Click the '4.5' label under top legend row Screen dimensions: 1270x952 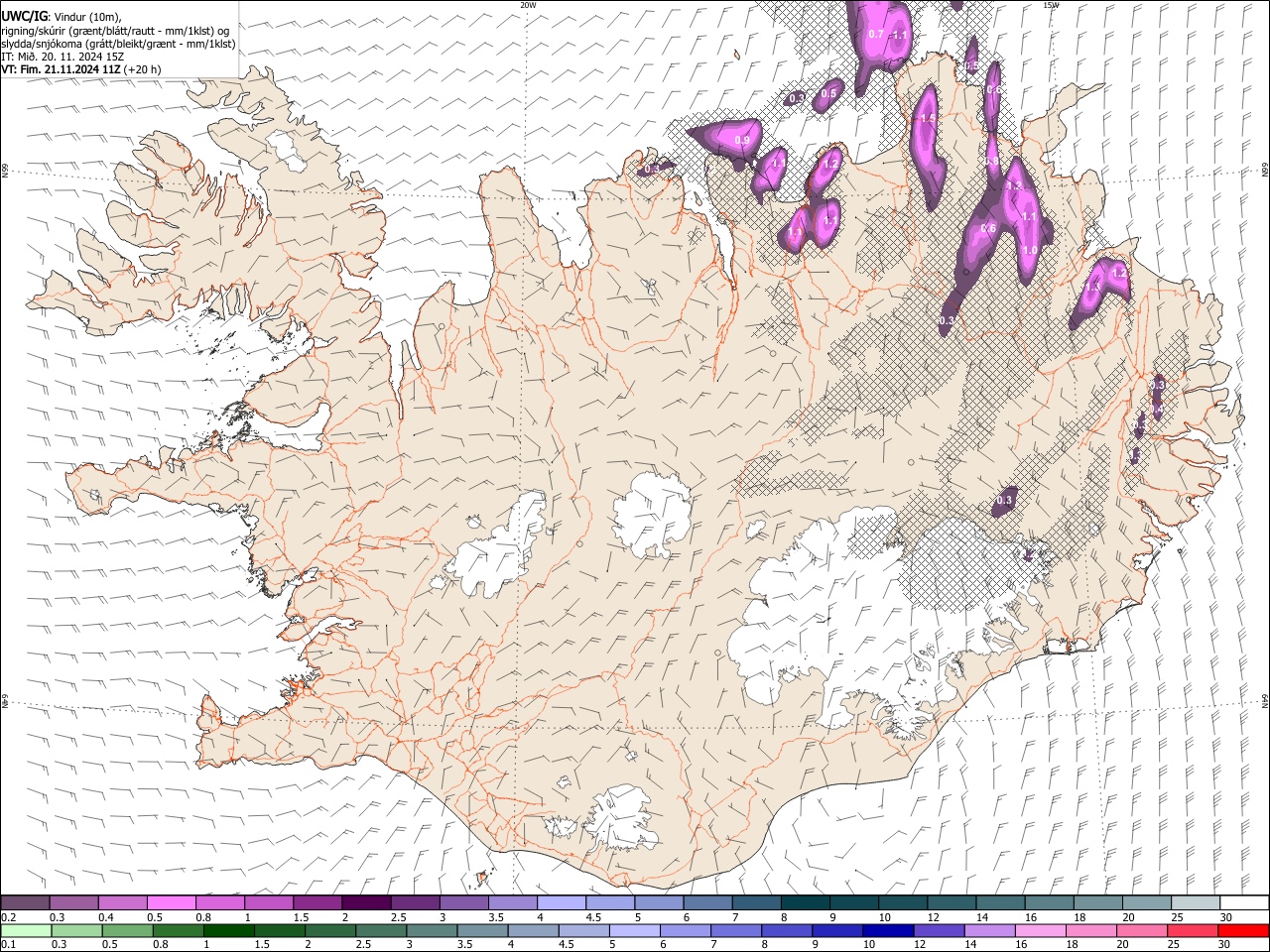tap(593, 917)
